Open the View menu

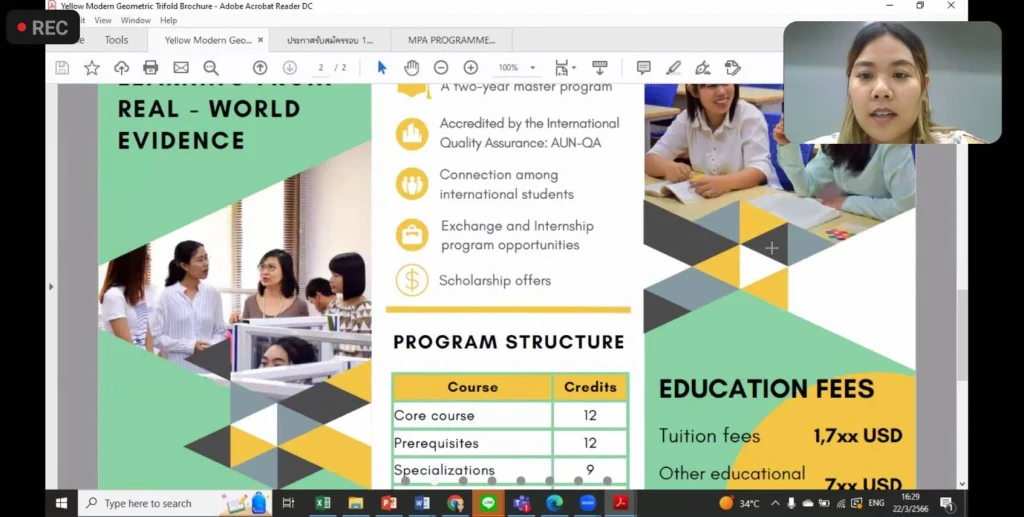tap(103, 20)
